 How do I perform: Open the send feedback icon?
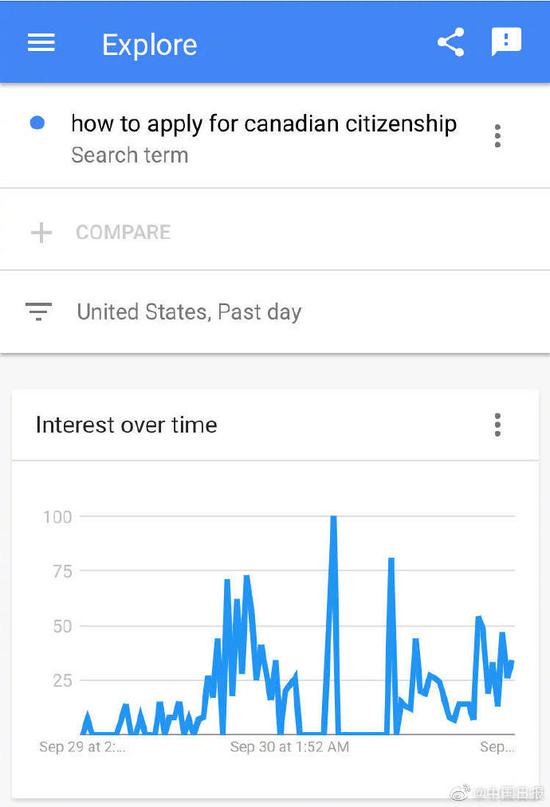[x=506, y=42]
